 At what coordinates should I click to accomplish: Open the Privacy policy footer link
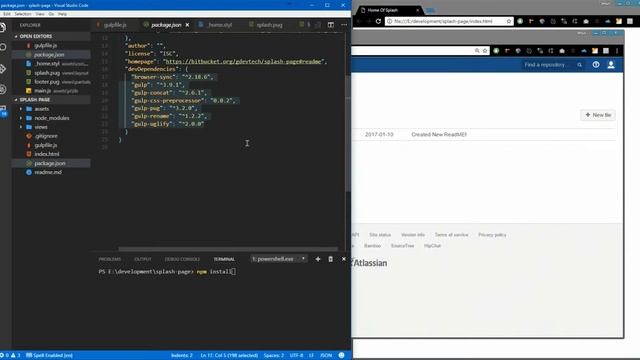point(492,235)
